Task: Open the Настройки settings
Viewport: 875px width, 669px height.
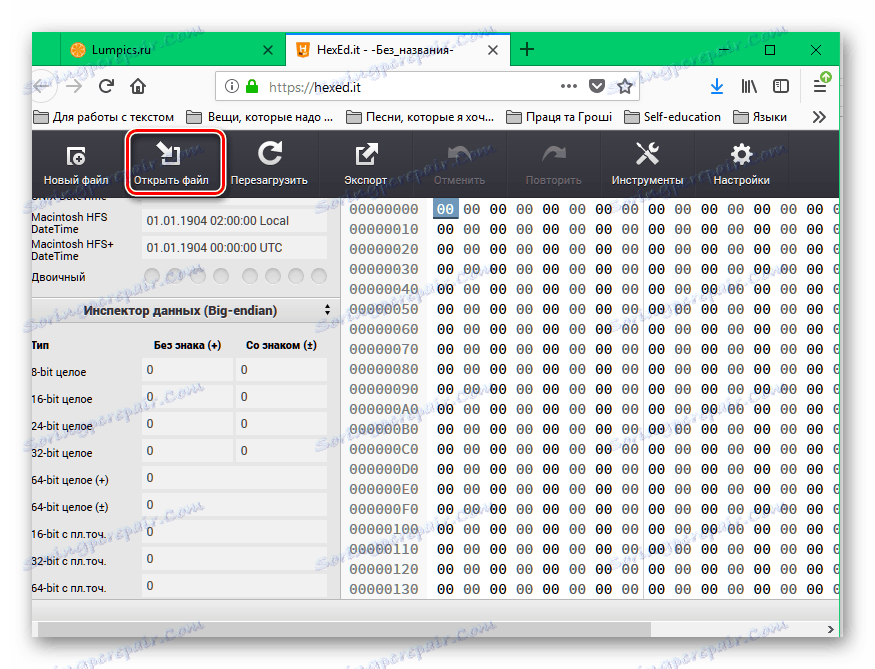Action: pyautogui.click(x=741, y=163)
